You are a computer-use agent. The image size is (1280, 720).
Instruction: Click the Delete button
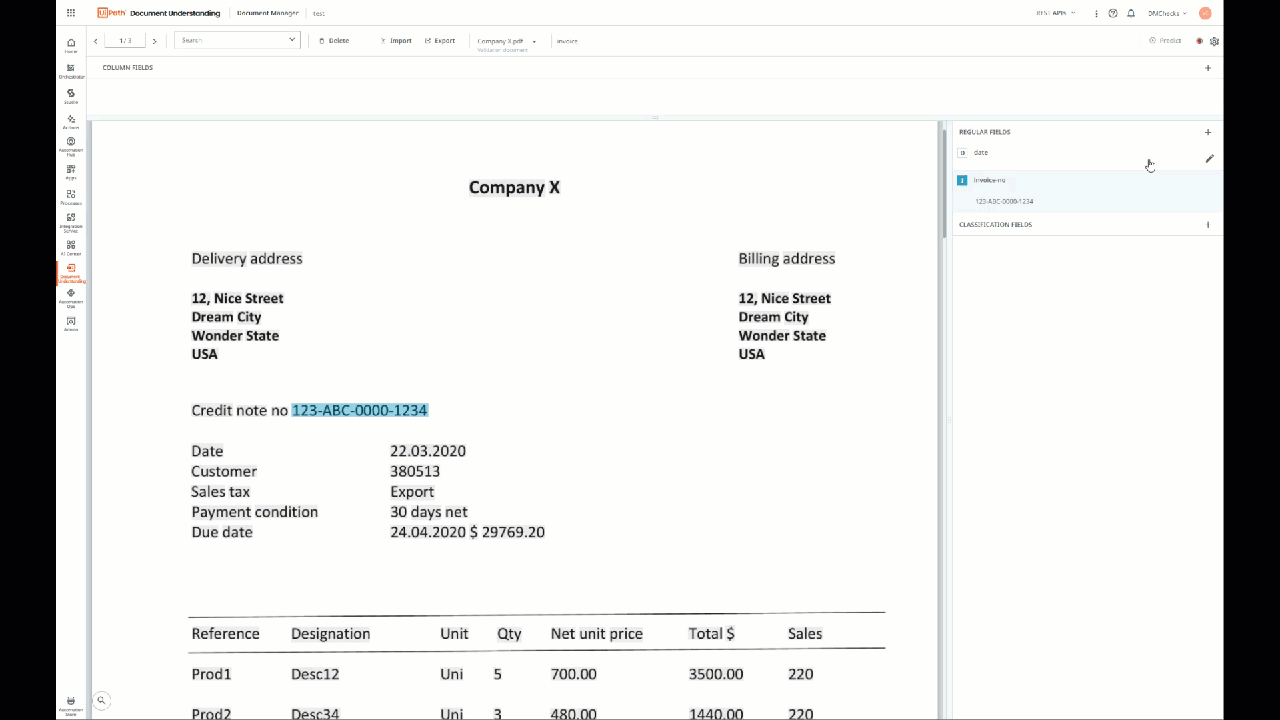click(334, 41)
